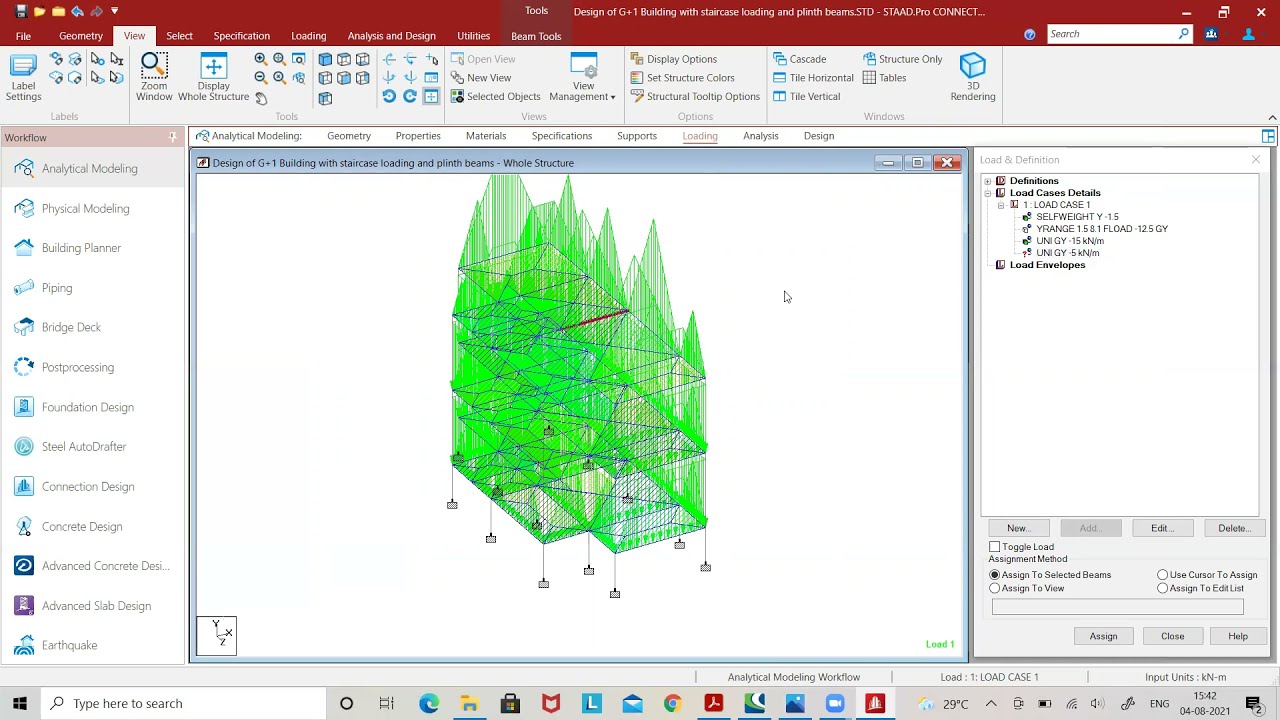Collapse 1 : LOAD CASE 1 node
The height and width of the screenshot is (720, 1280).
1001,205
